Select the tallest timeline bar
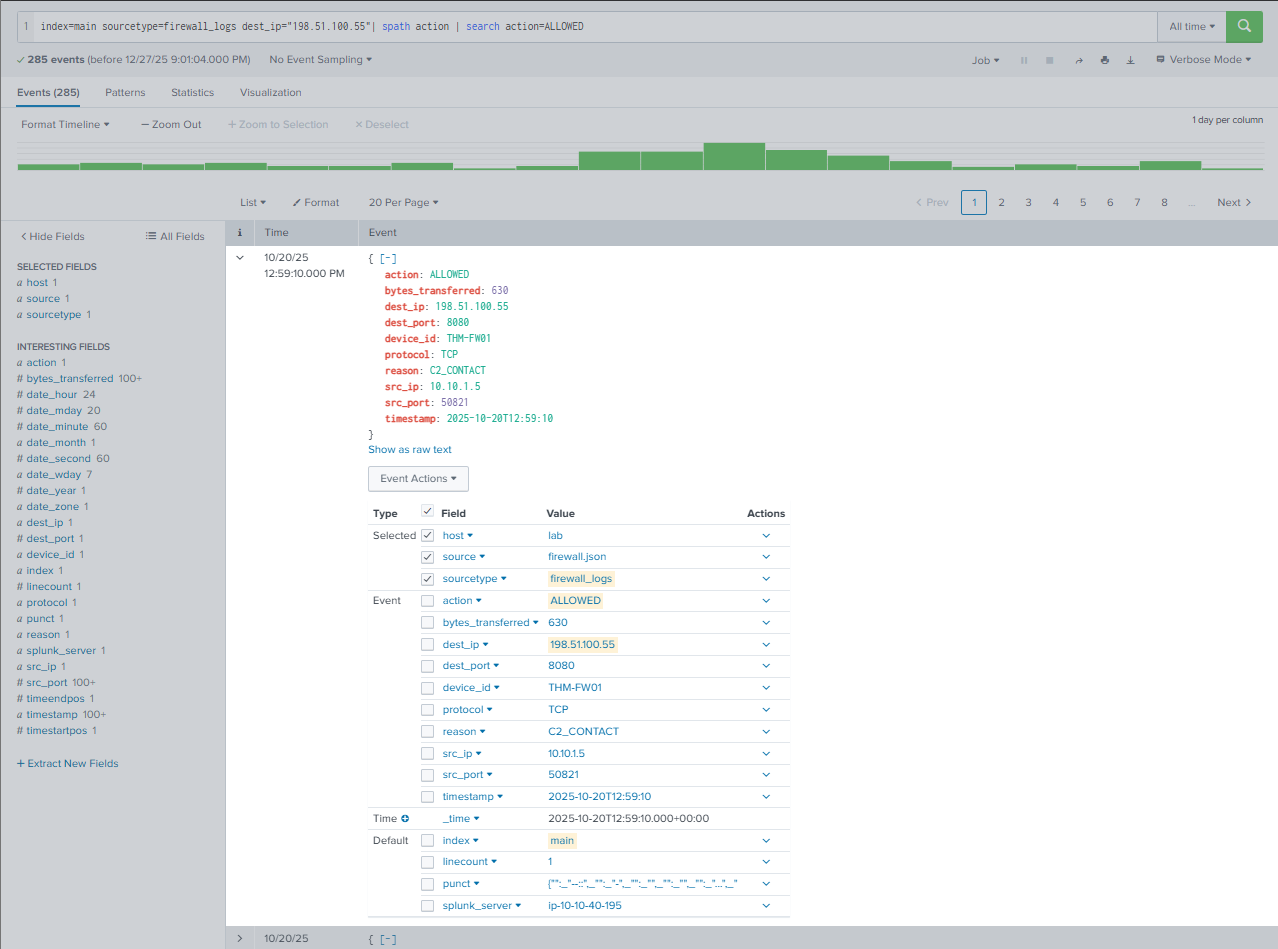This screenshot has width=1278, height=949. (x=733, y=156)
